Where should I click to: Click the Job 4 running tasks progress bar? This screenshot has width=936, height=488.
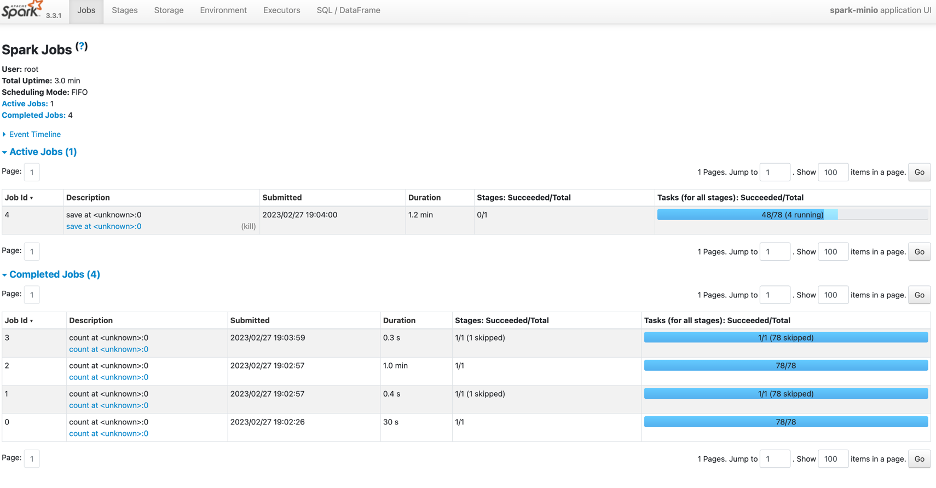[792, 214]
